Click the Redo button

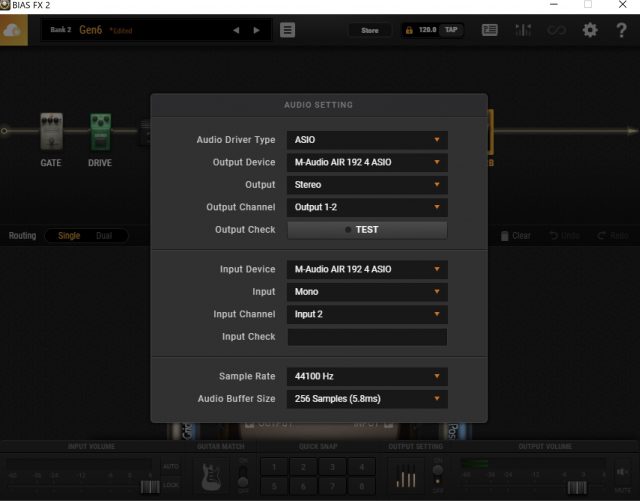tap(613, 236)
